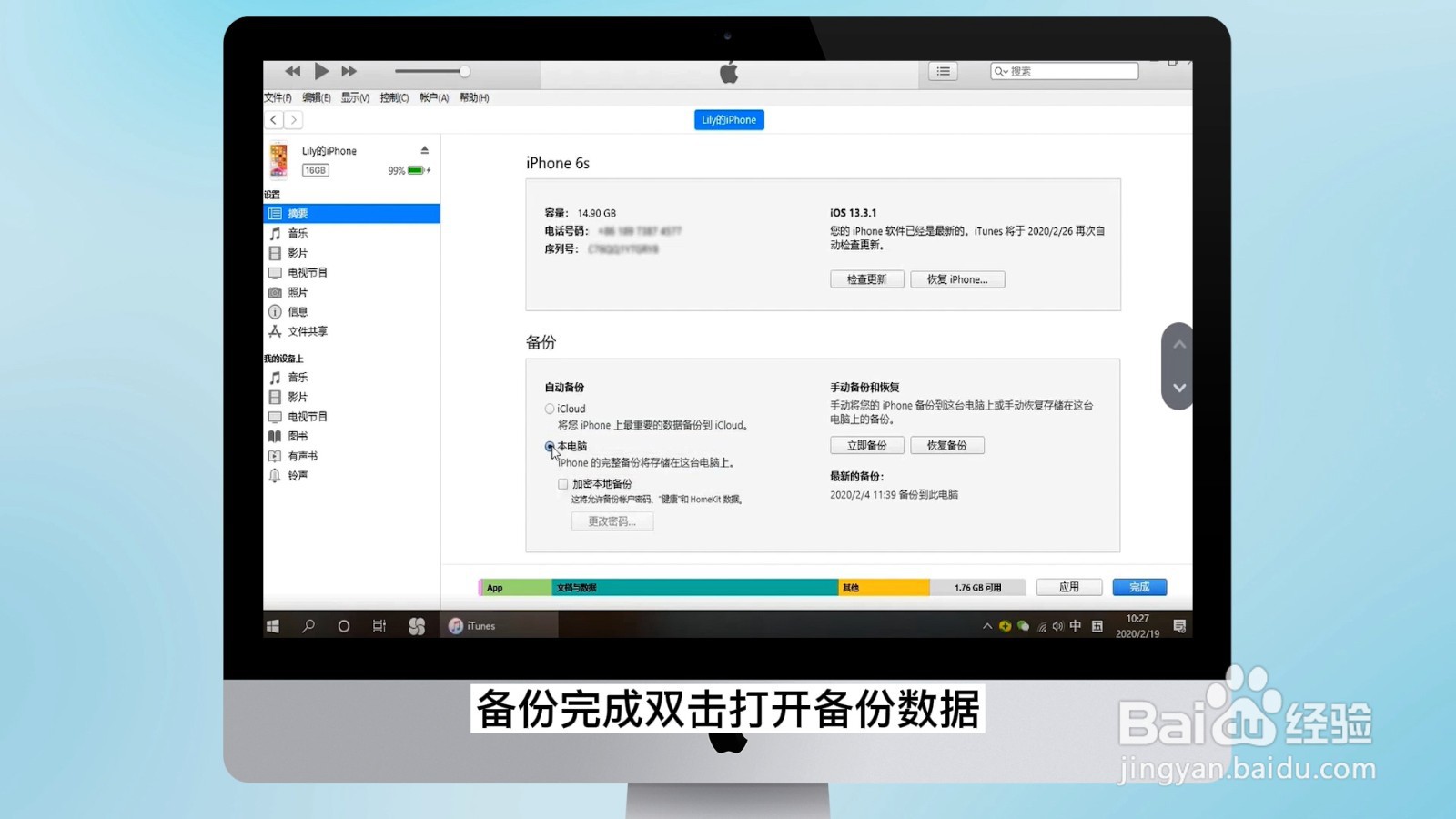Open the list view icon near search
This screenshot has width=1456, height=819.
click(943, 71)
